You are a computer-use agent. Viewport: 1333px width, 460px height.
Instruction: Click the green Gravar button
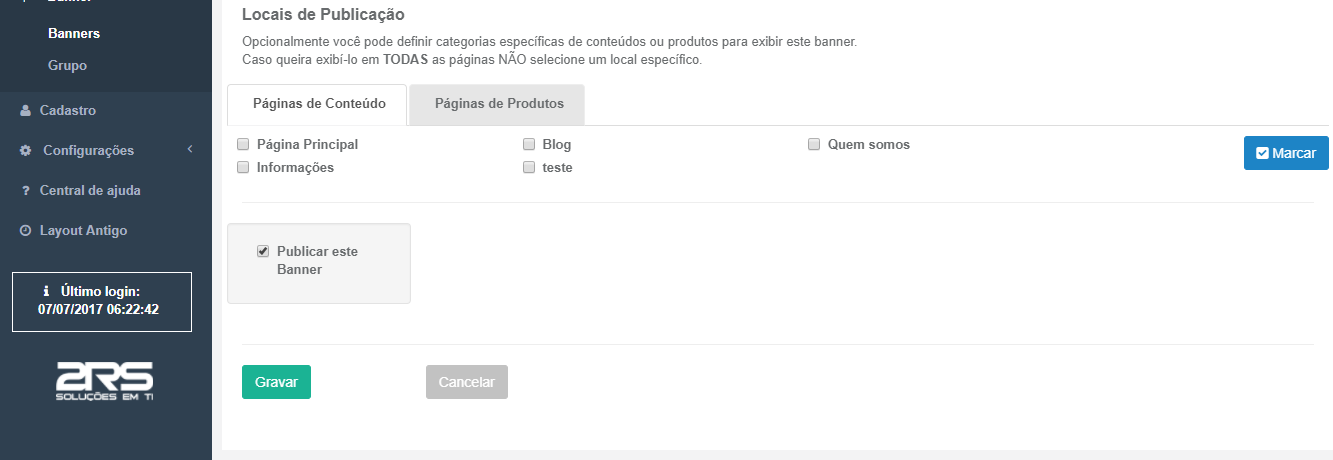[x=276, y=382]
